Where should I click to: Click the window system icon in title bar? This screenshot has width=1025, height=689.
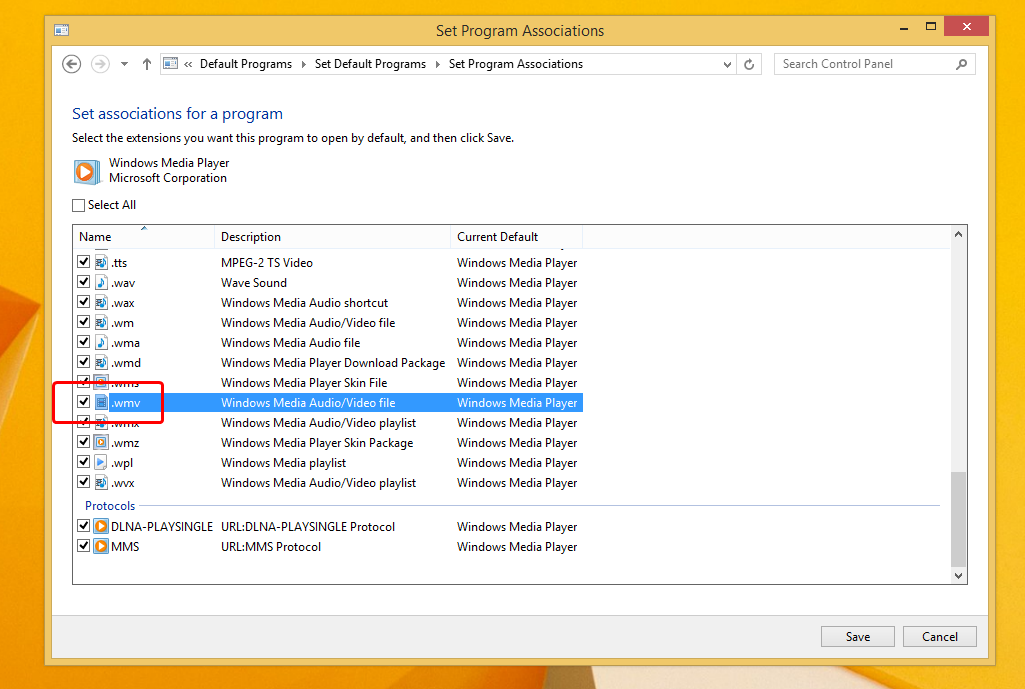(61, 30)
